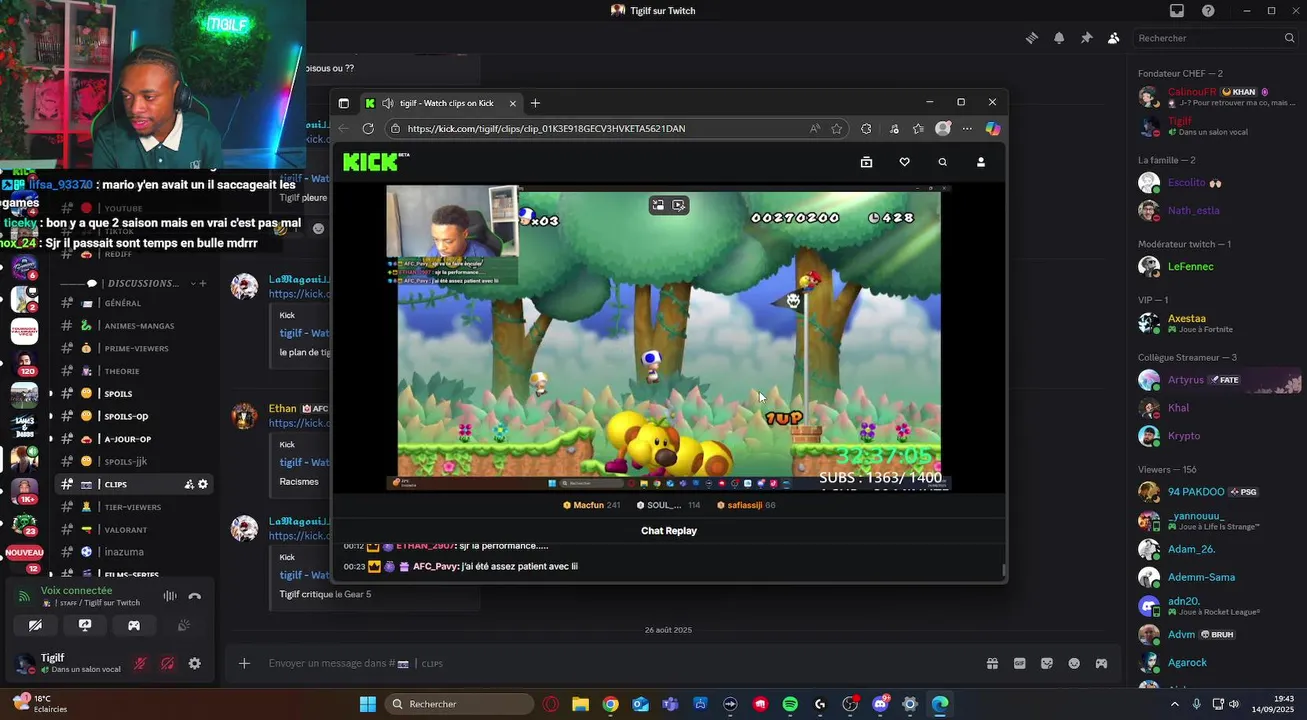Share your screen in Discord voice
The width and height of the screenshot is (1307, 720).
[85, 626]
